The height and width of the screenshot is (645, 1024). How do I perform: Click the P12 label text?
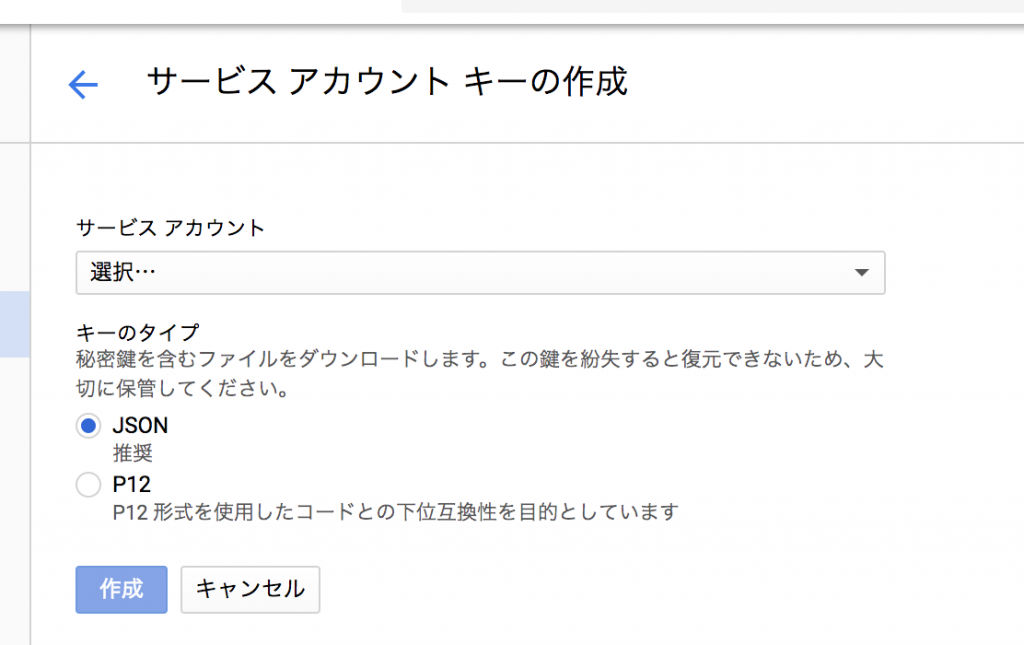[132, 485]
